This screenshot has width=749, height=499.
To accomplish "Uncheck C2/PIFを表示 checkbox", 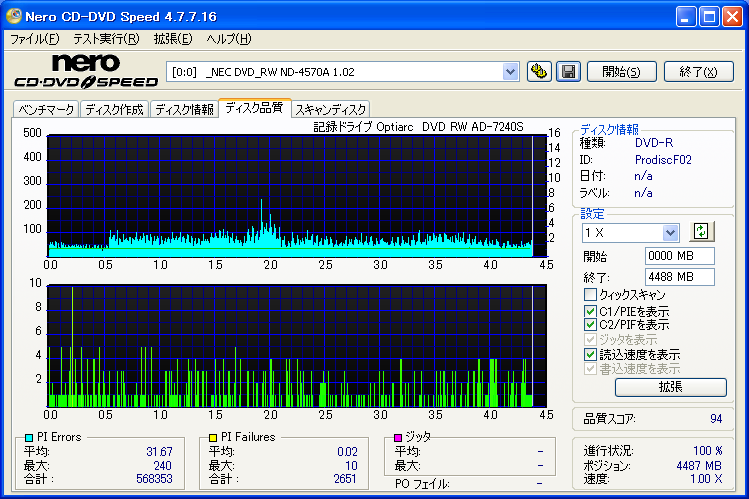I will pos(590,325).
